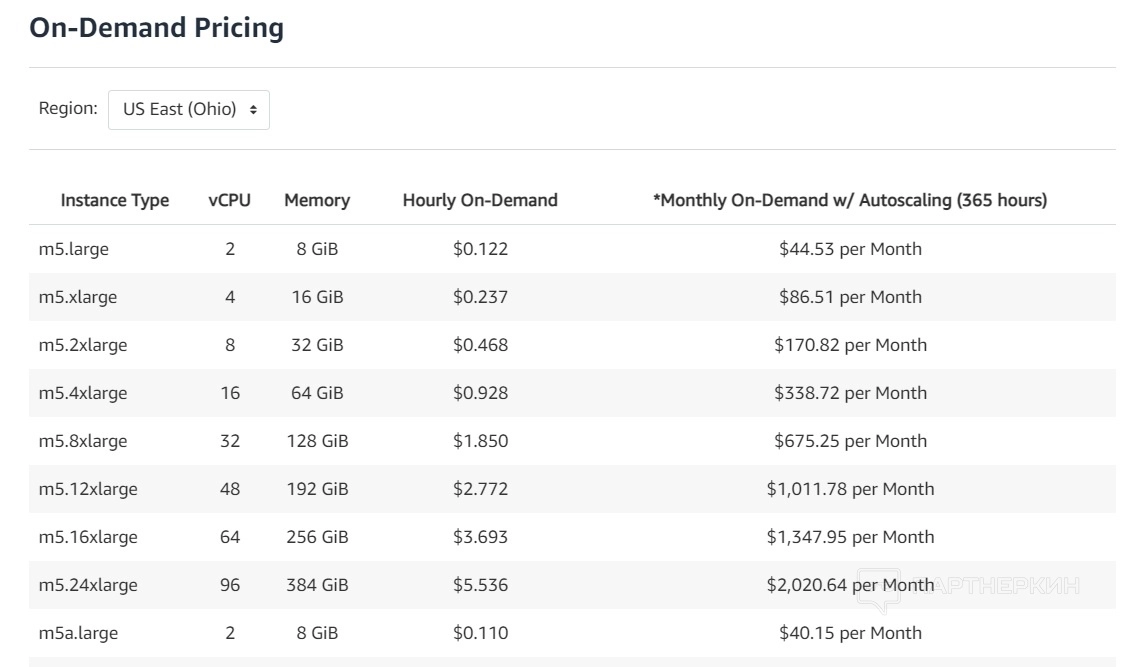
Task: Select the m5.8xlarge row label
Action: point(83,441)
